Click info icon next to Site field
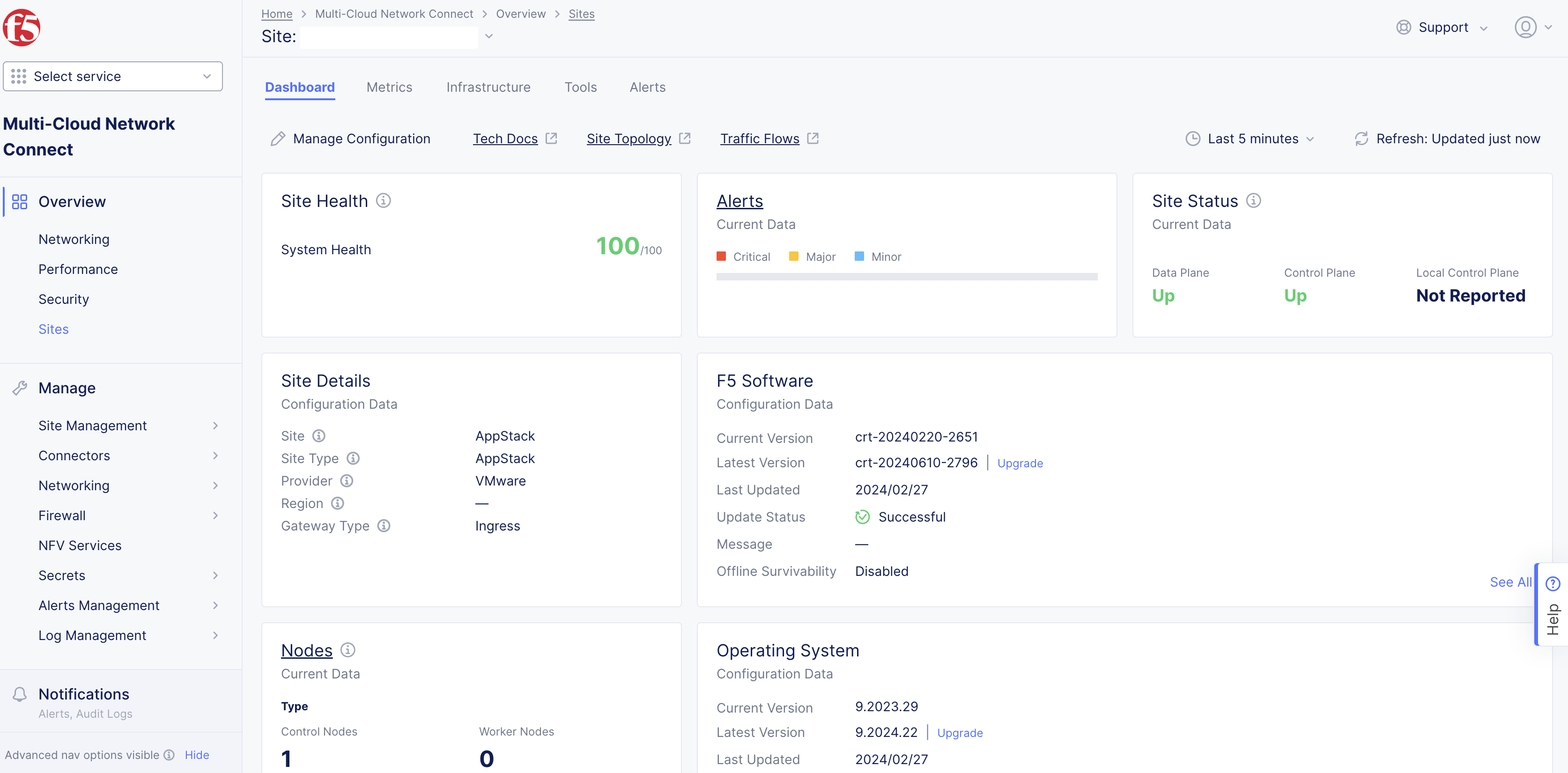Viewport: 1568px width, 773px height. [319, 436]
